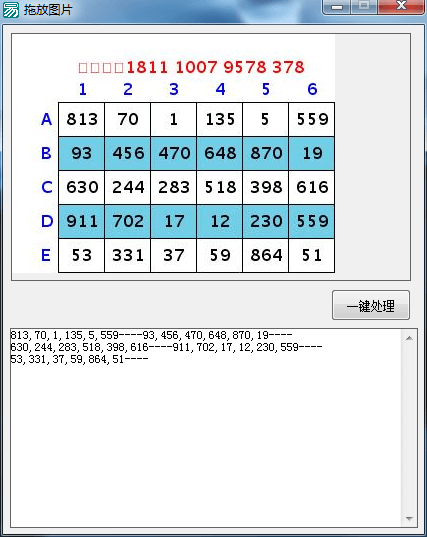Viewport: 427px width, 537px height.
Task: Click scrollbar down arrow in output box
Action: (x=409, y=519)
